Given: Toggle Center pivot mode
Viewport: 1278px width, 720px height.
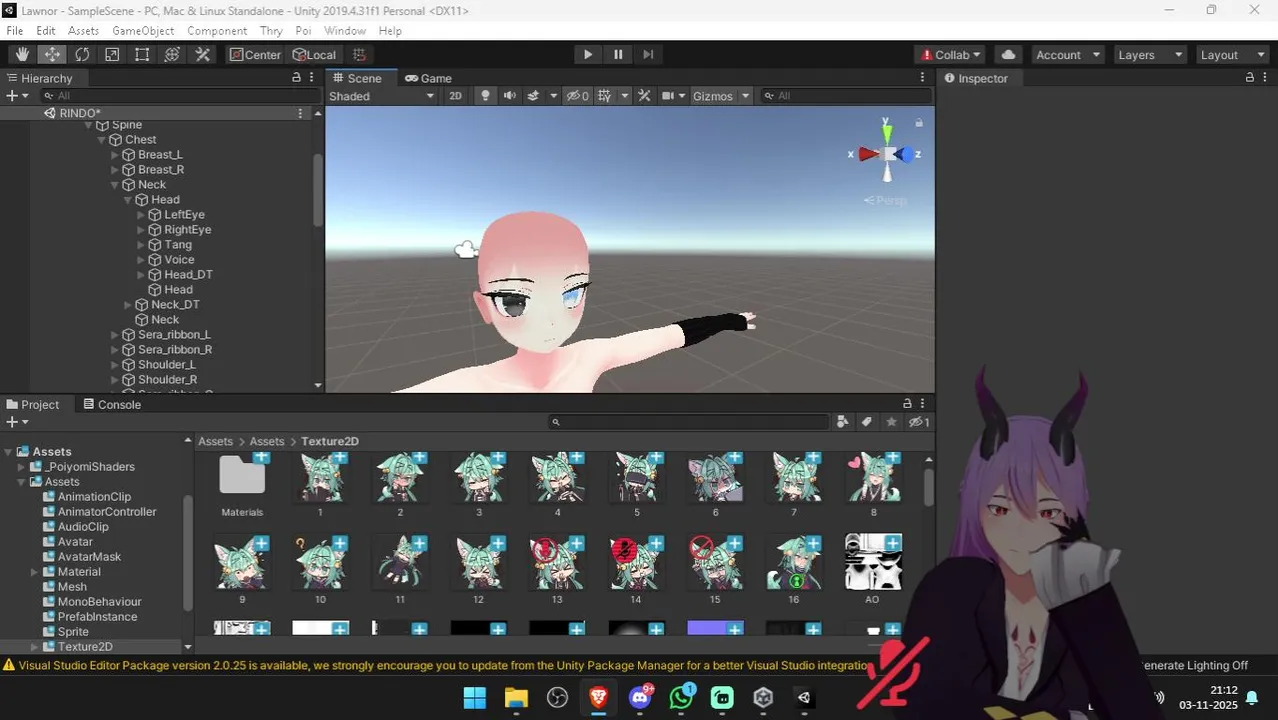Looking at the screenshot, I should tap(256, 55).
